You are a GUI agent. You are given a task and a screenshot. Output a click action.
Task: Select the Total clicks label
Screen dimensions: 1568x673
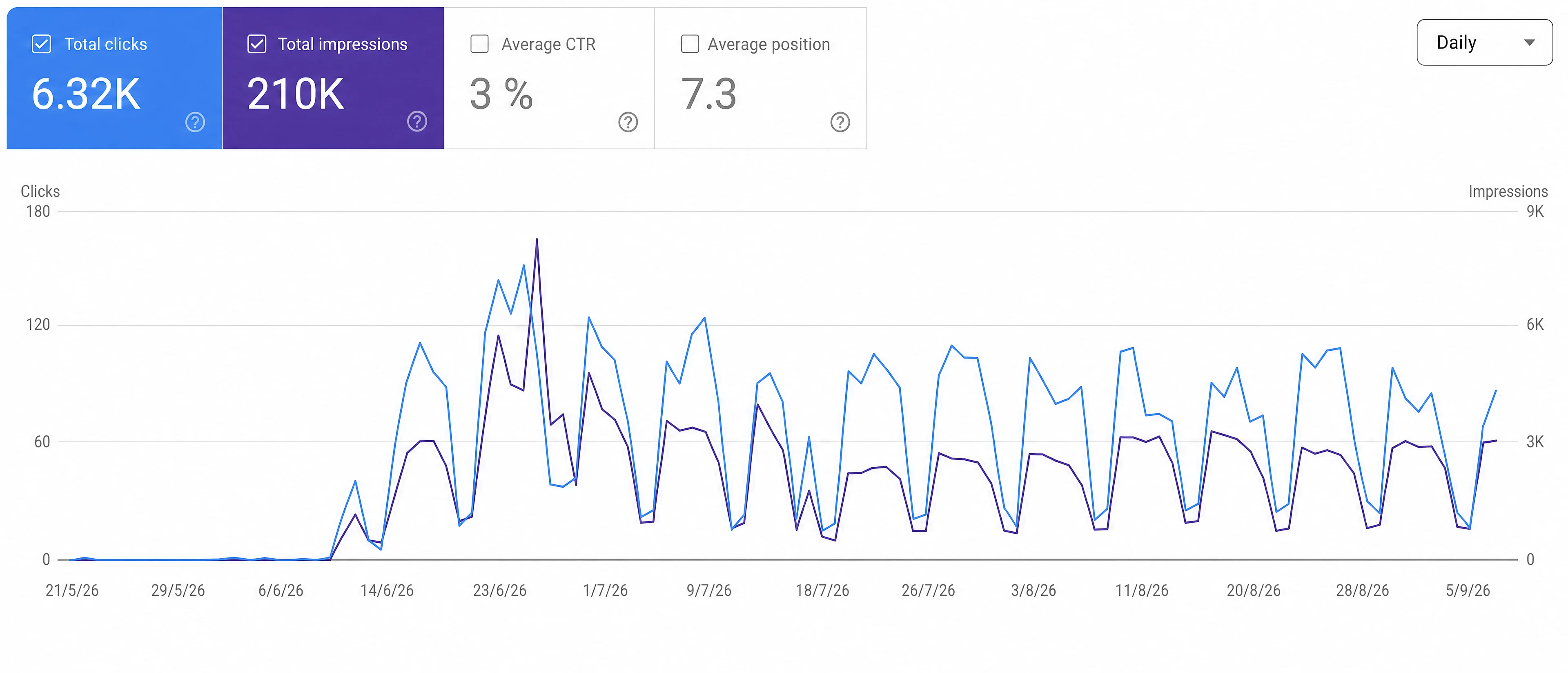[x=106, y=45]
